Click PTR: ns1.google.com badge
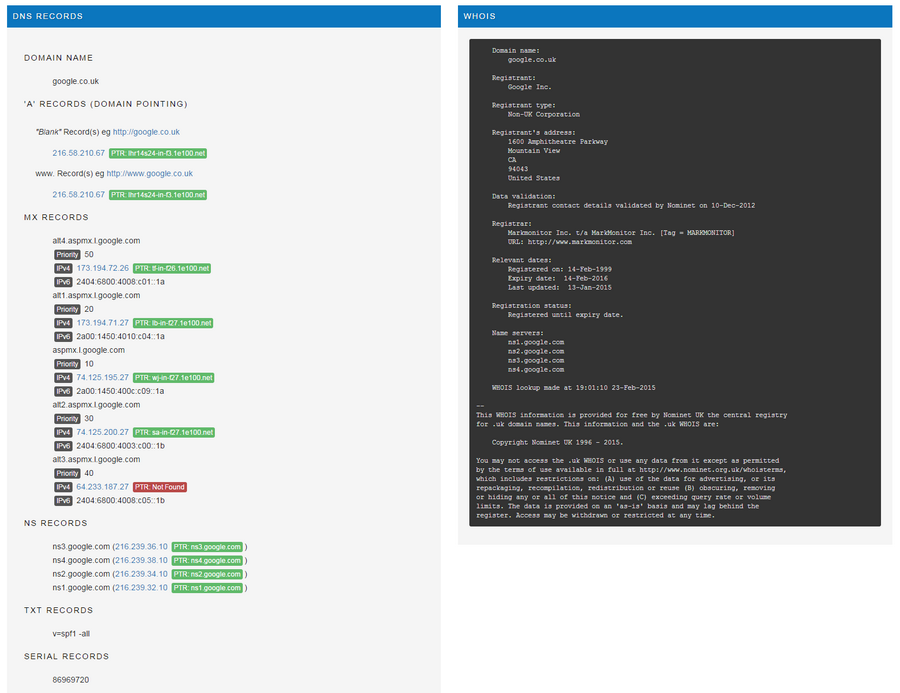 [x=207, y=588]
